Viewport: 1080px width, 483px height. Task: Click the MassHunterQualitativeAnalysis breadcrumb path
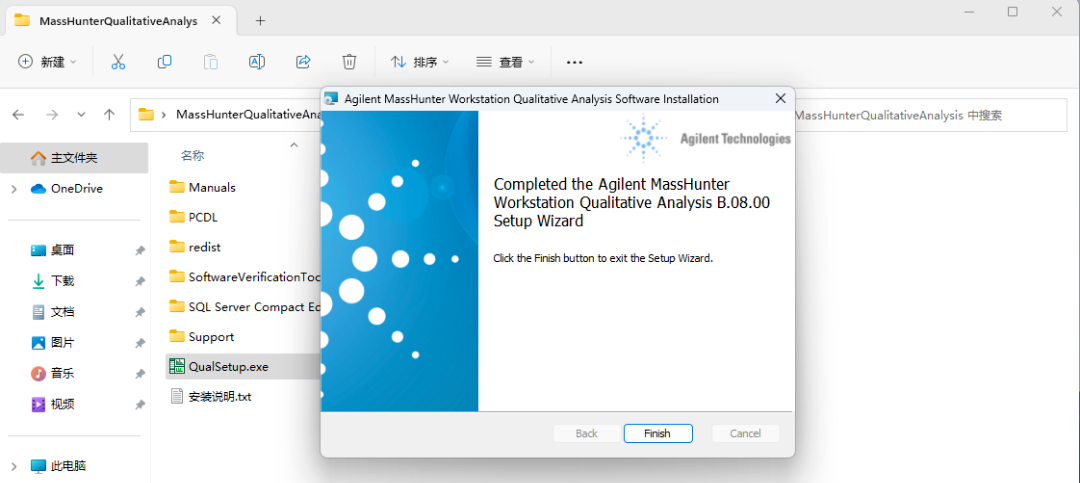point(248,115)
